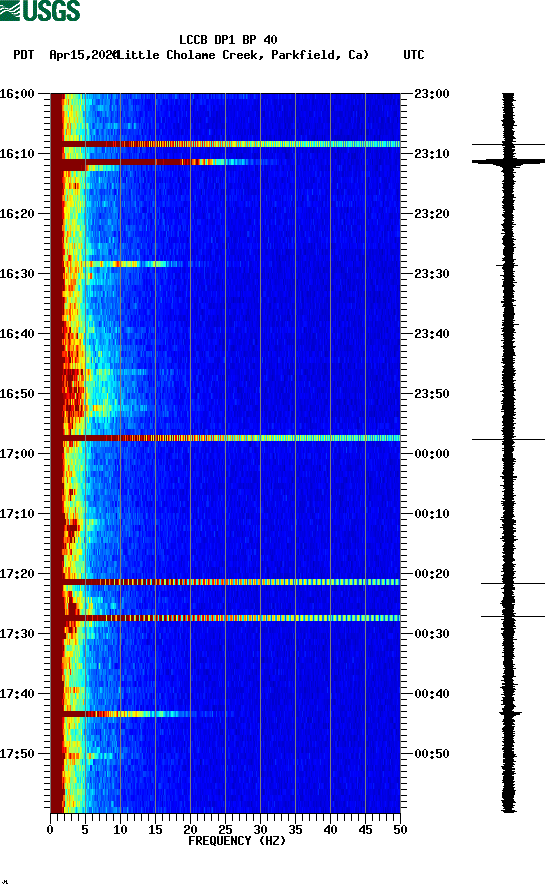The height and width of the screenshot is (893, 552).
Task: Click the '17:20' PDT time label
Action: pyautogui.click(x=17, y=574)
